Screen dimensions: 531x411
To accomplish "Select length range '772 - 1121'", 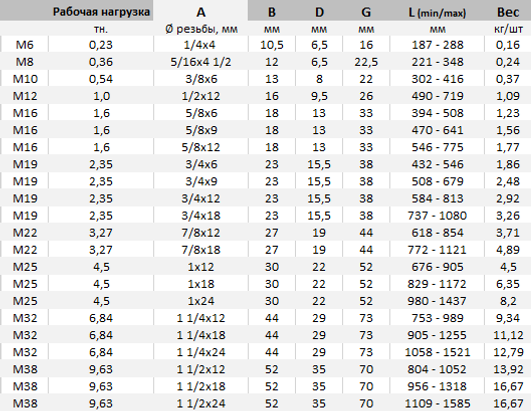I will [x=437, y=250].
